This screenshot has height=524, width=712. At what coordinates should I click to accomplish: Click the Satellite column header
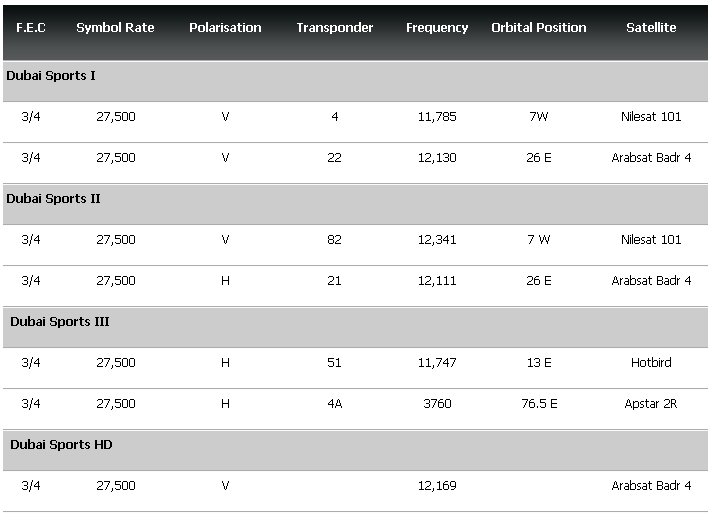(x=651, y=28)
